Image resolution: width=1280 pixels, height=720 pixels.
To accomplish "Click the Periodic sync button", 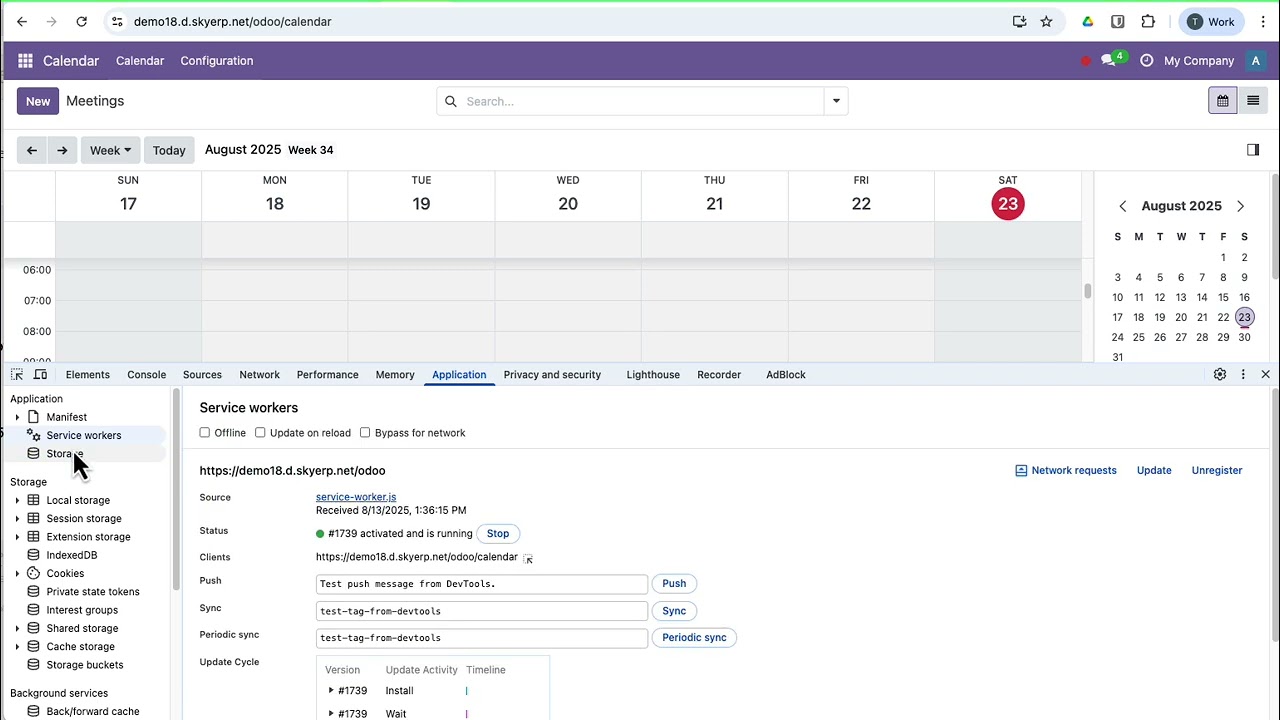I will click(x=694, y=637).
